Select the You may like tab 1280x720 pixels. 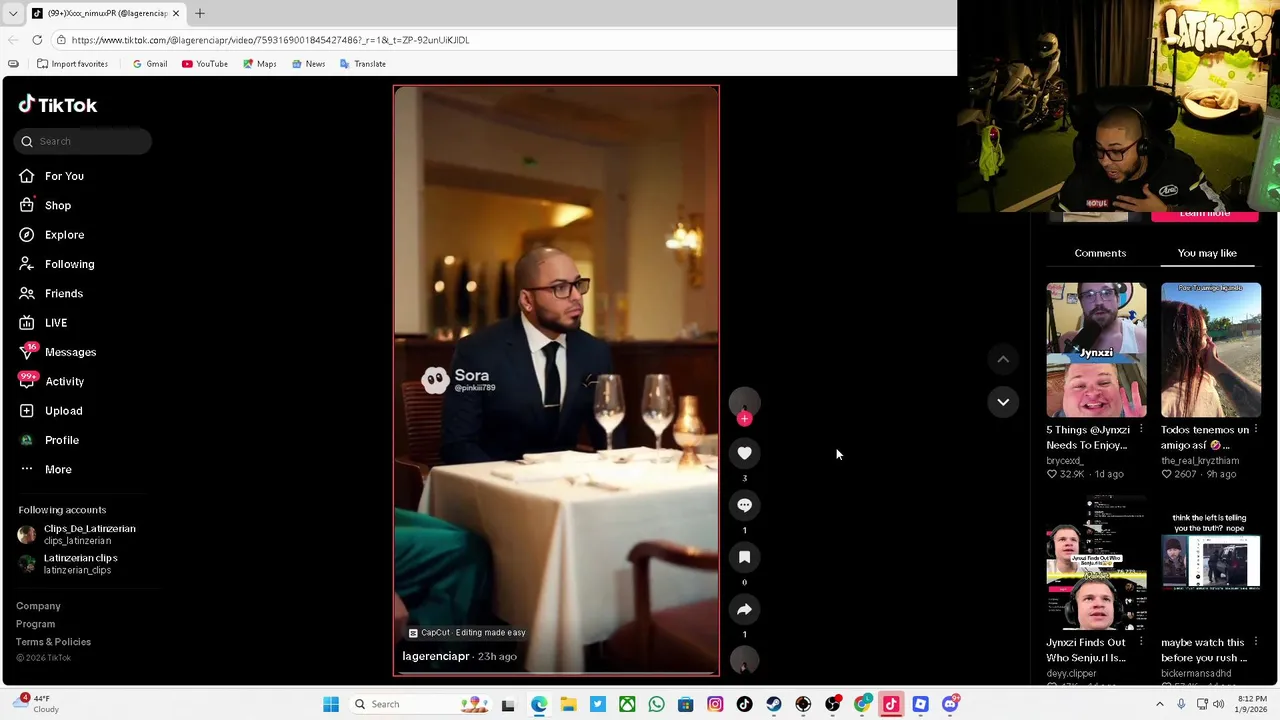[1207, 253]
